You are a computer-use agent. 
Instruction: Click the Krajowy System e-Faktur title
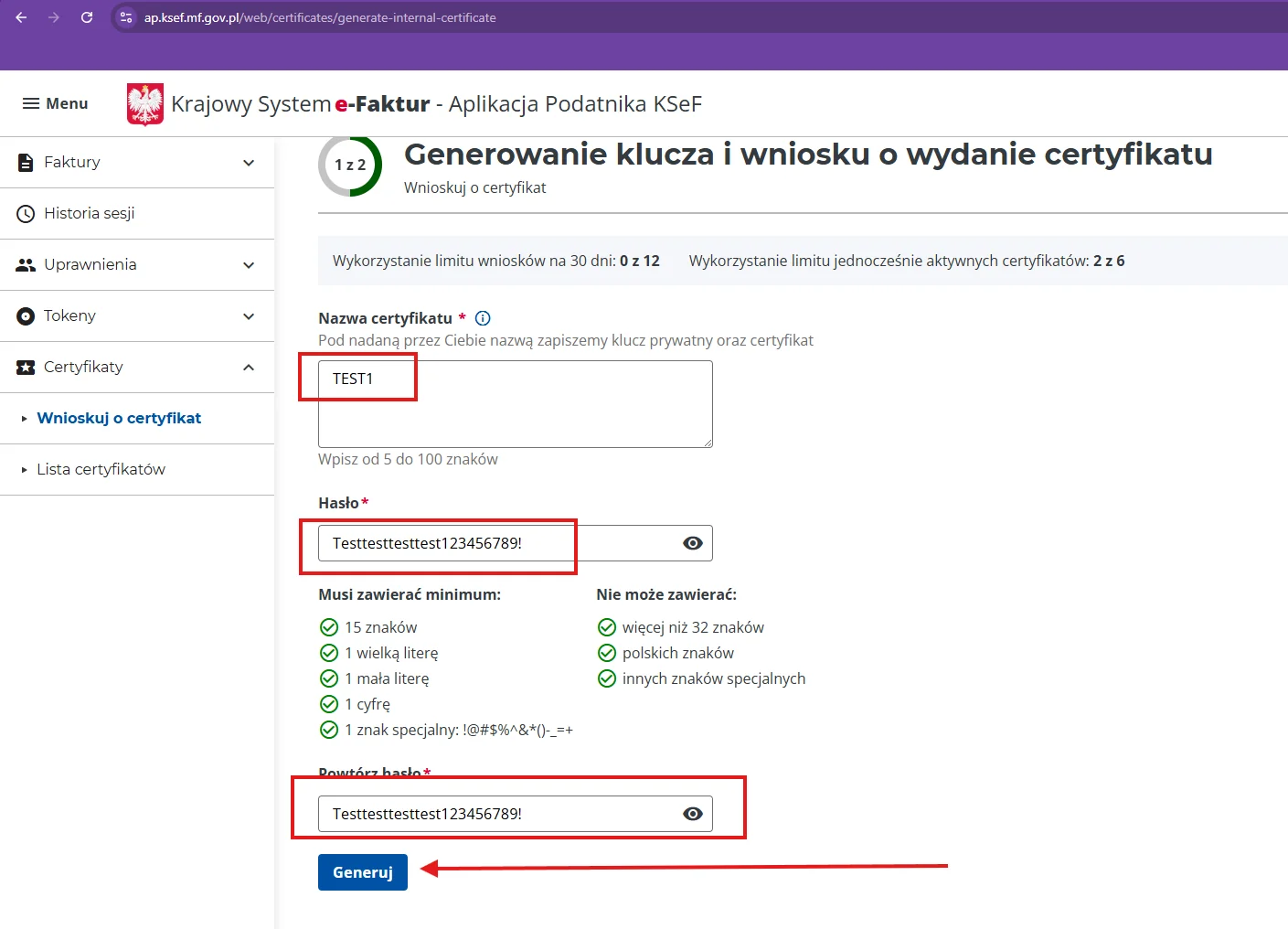(x=436, y=104)
